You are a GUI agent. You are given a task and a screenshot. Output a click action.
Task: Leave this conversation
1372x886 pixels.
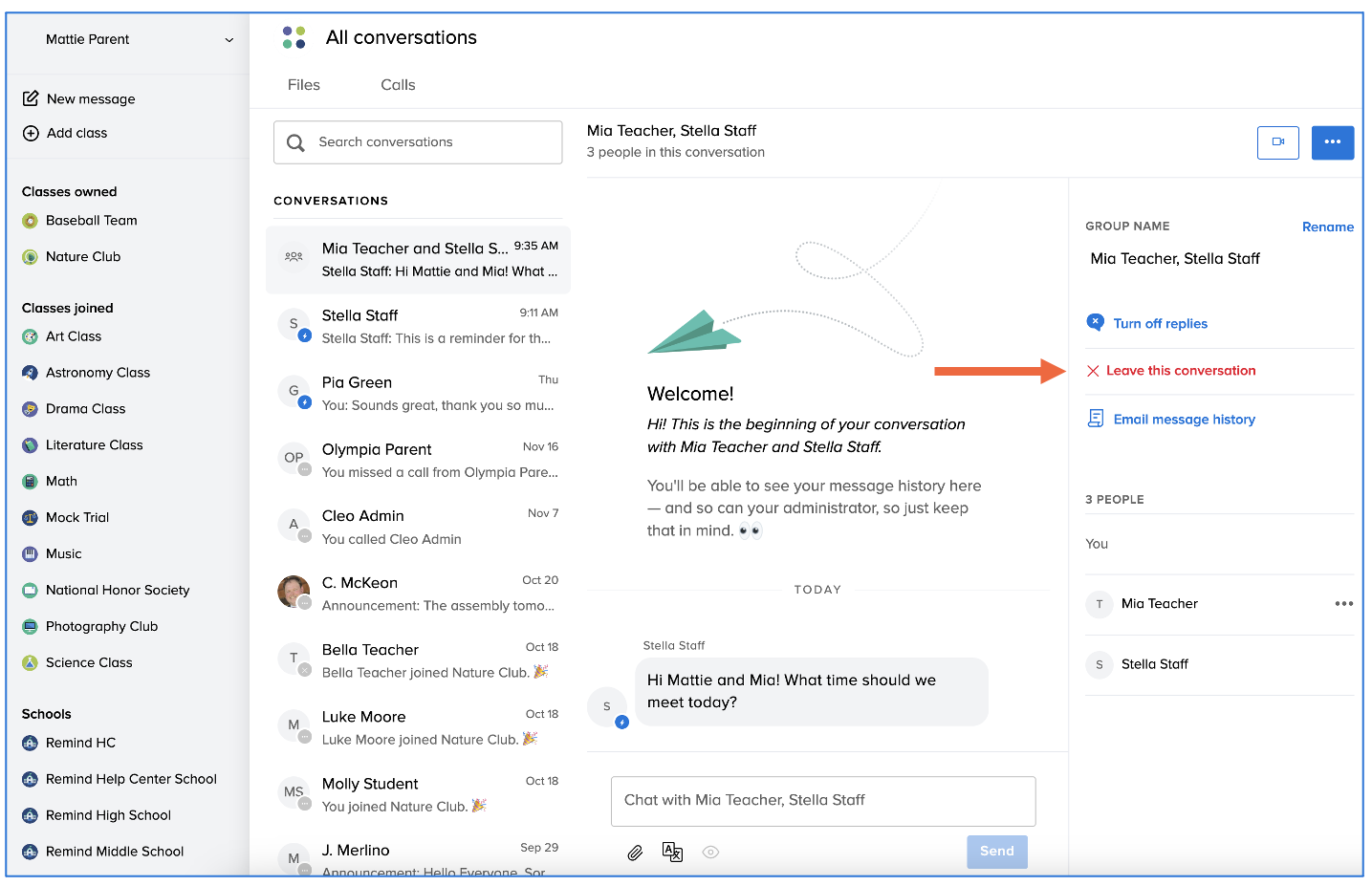point(1180,371)
